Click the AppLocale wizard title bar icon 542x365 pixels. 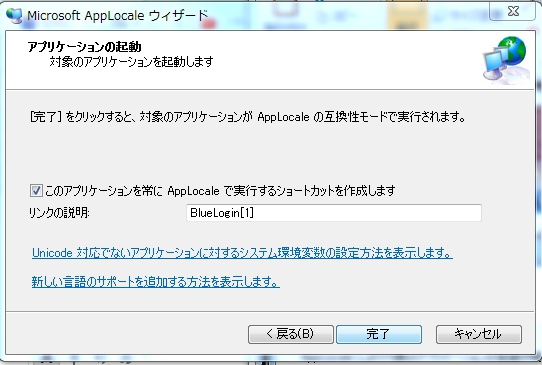coord(14,16)
